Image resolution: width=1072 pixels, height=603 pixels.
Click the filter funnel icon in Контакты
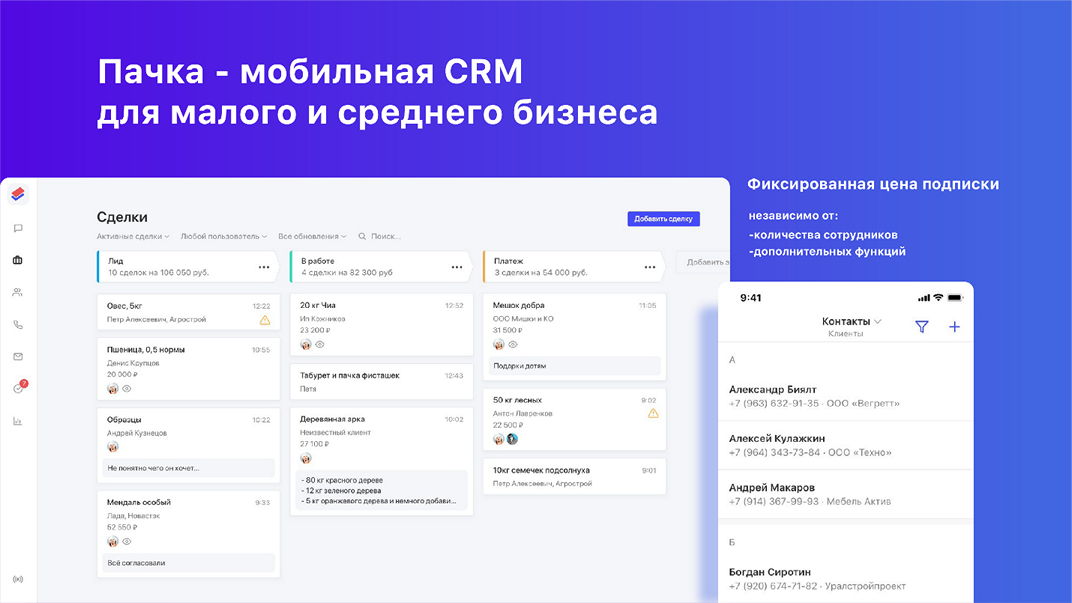(x=922, y=326)
